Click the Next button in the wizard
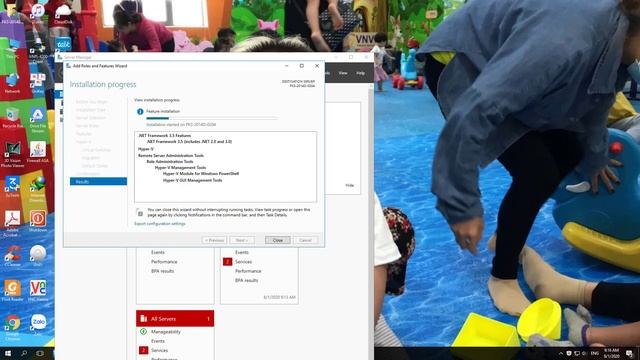The image size is (640, 360). 242,240
